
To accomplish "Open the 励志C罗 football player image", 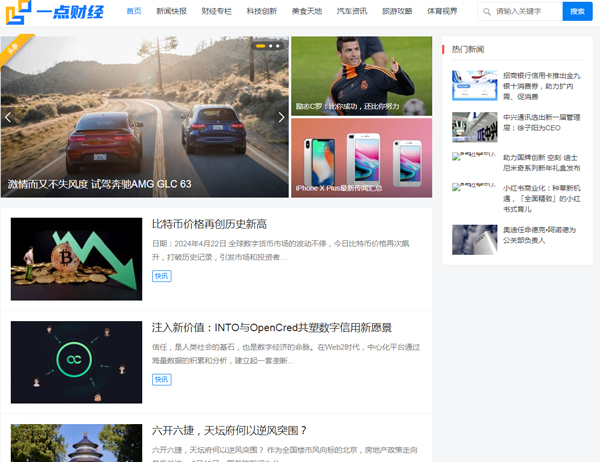I will (362, 76).
